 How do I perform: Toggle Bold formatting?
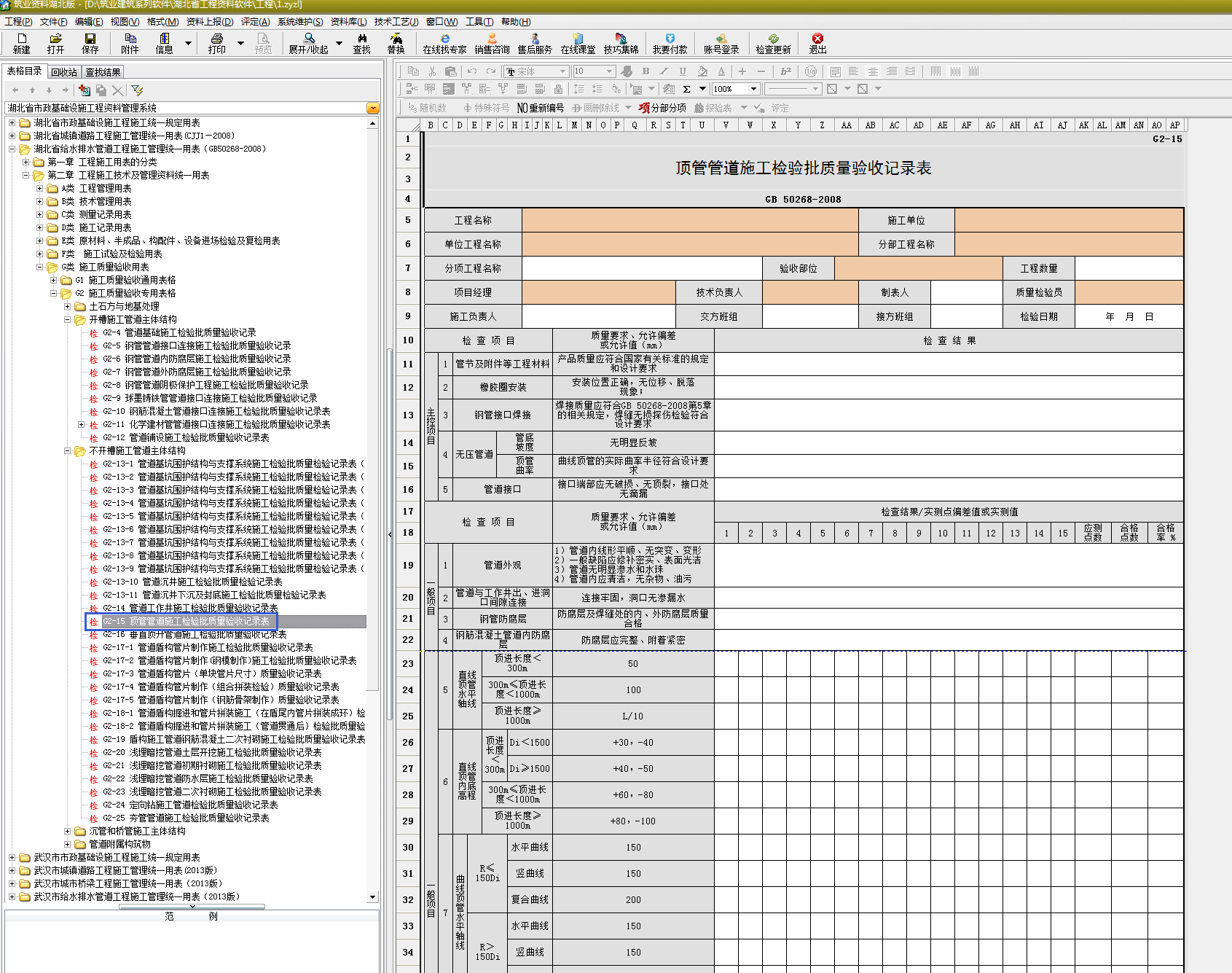(646, 71)
